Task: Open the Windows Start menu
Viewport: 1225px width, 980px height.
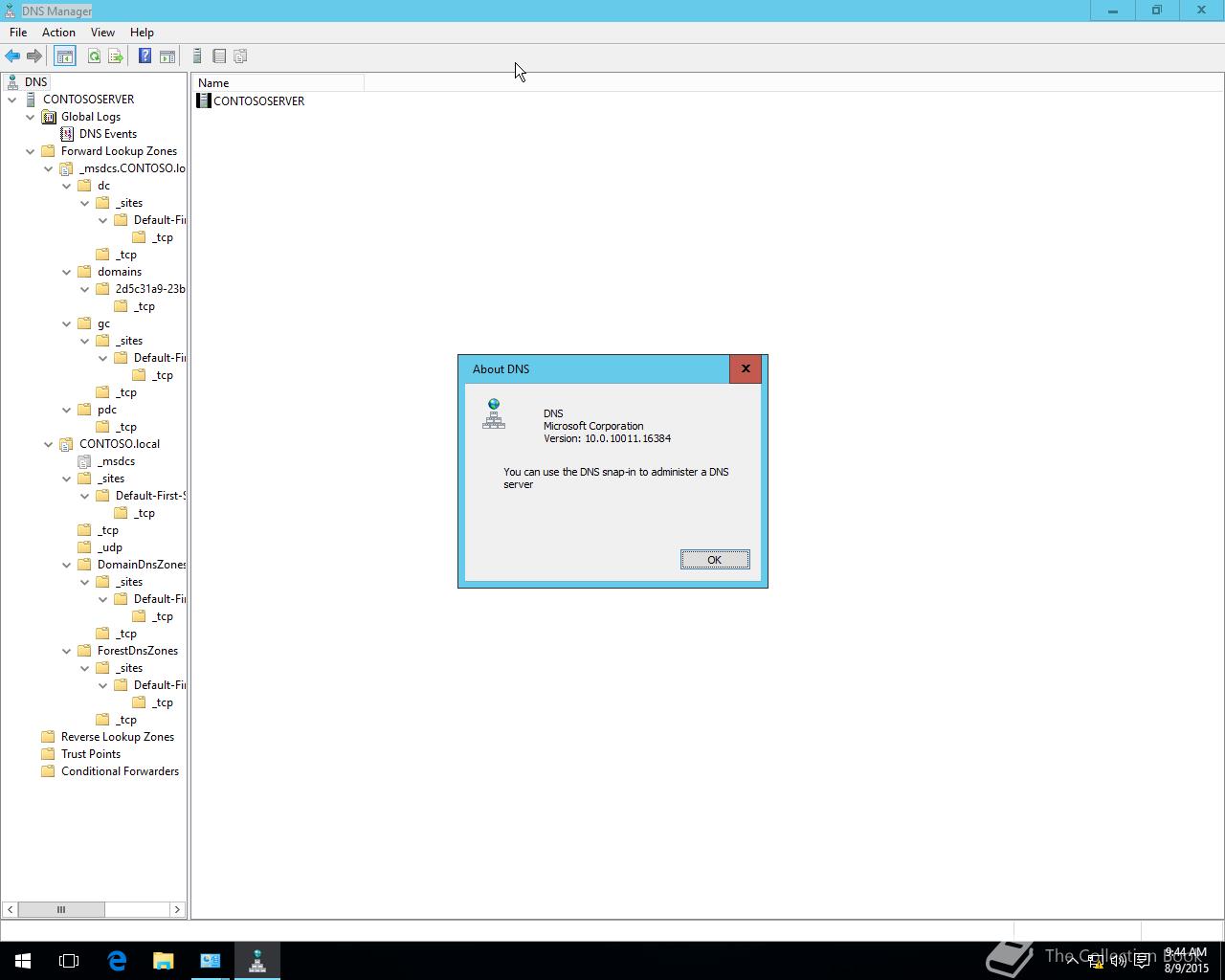Action: point(23,961)
